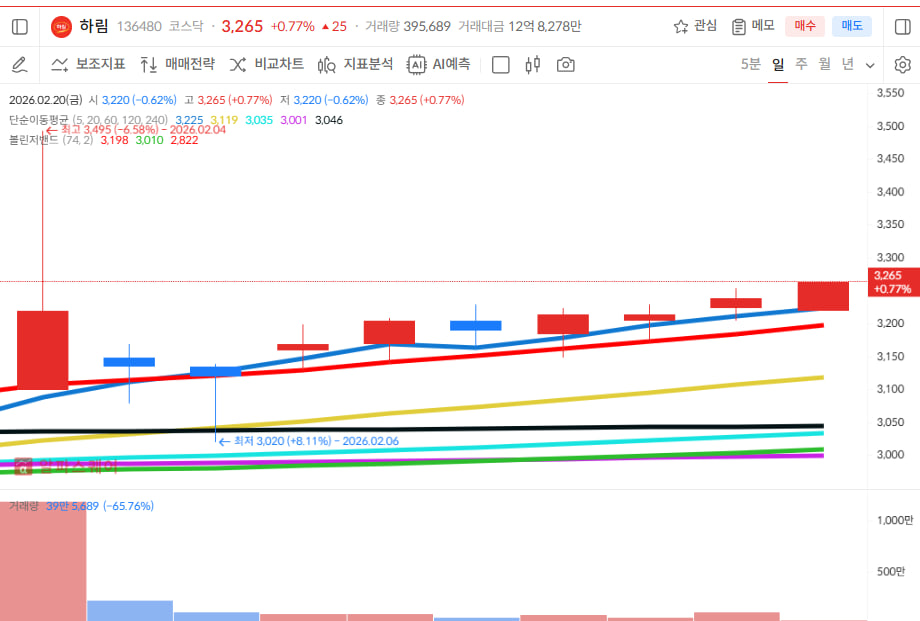Change chart type via candlestick icon

(x=533, y=65)
